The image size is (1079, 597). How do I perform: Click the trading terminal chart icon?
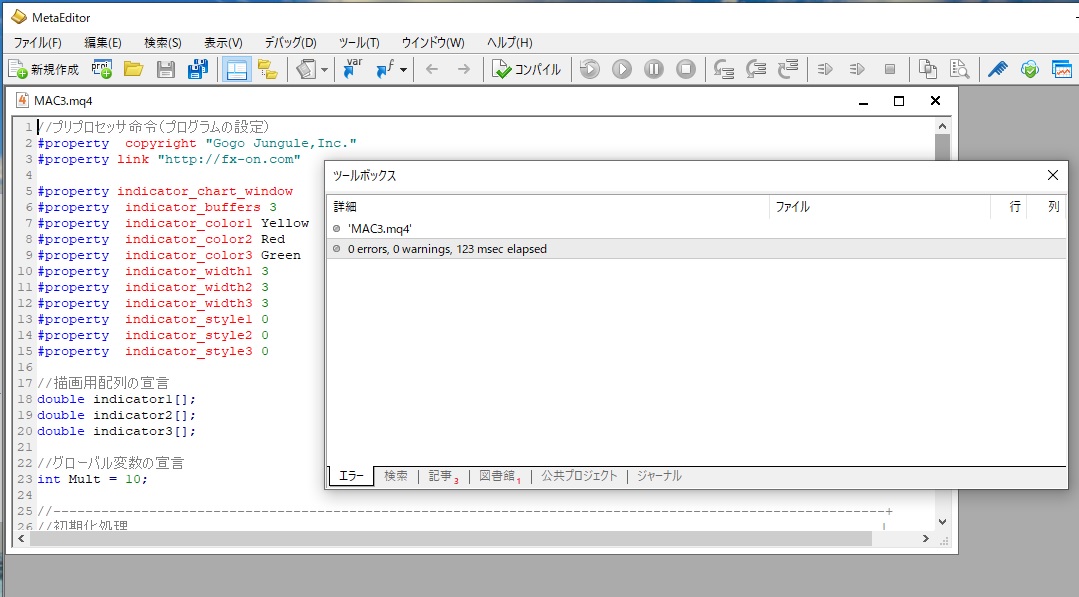(1061, 69)
